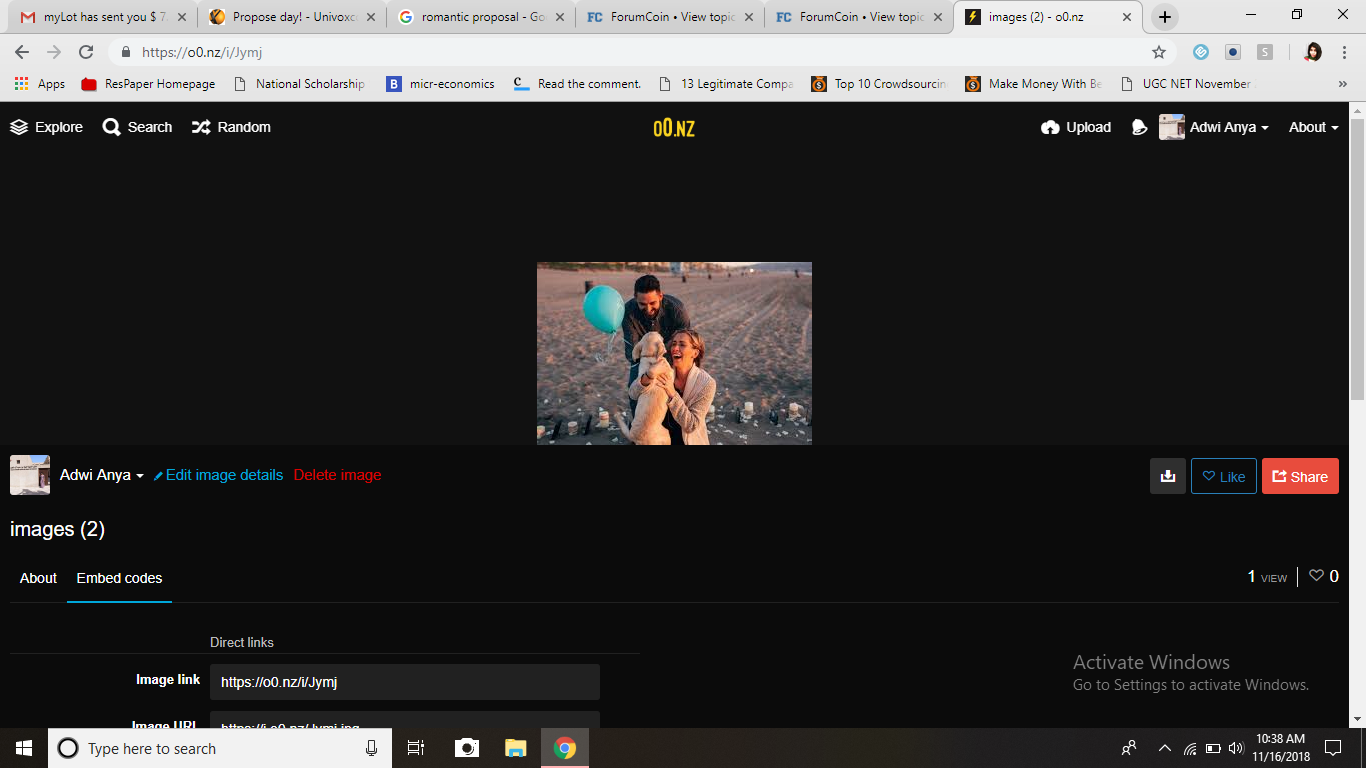The height and width of the screenshot is (768, 1366).
Task: Reload the current page
Action: (x=86, y=52)
